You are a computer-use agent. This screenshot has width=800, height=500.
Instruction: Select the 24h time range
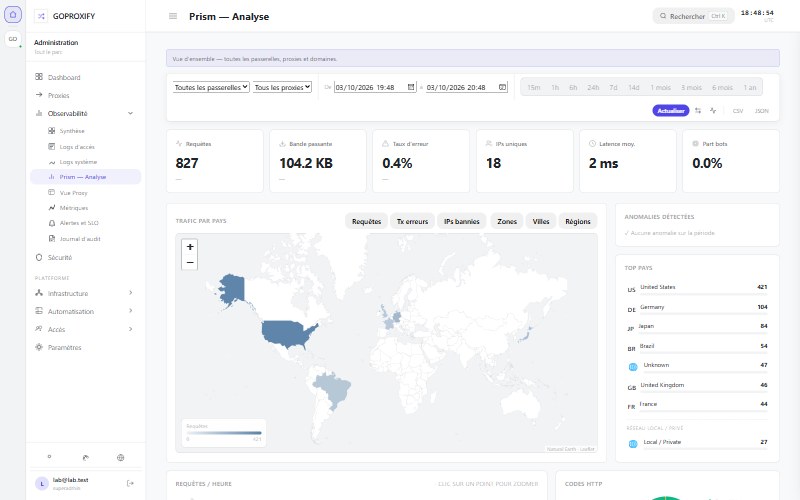593,88
